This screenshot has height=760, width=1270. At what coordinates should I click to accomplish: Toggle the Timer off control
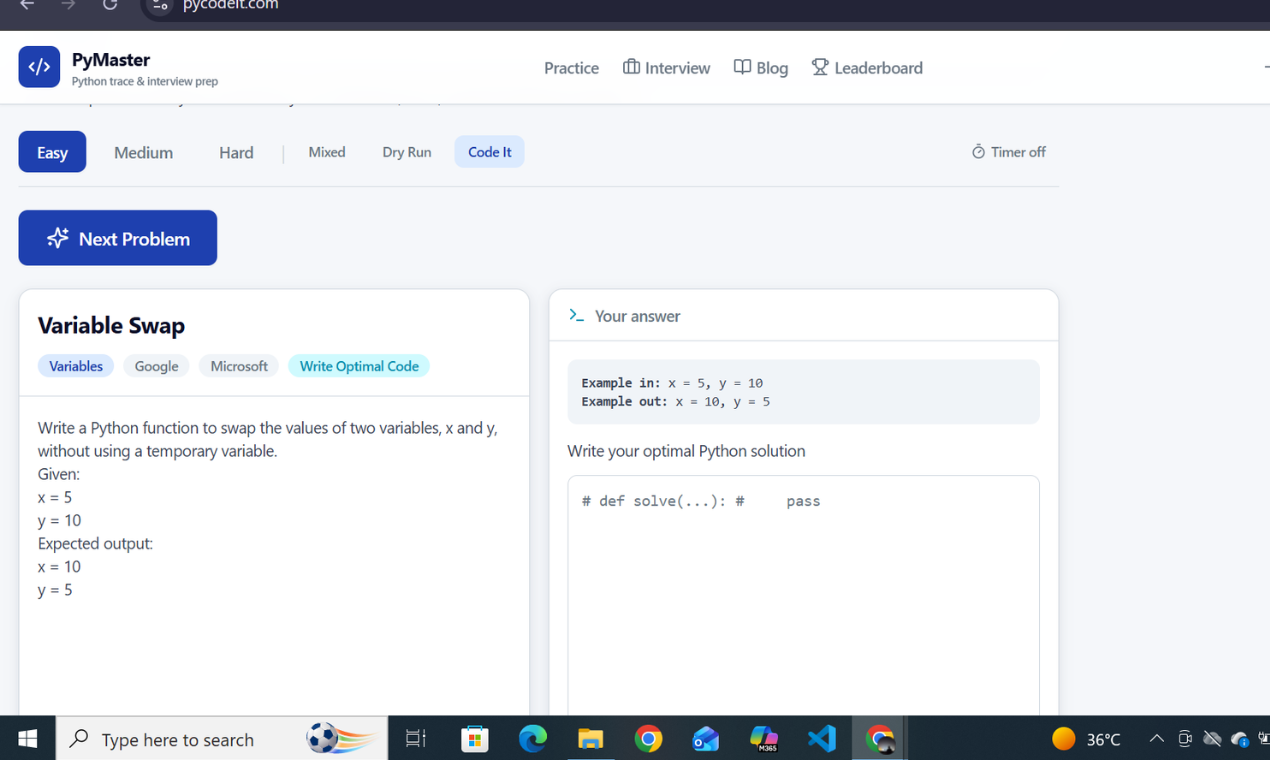point(1008,152)
